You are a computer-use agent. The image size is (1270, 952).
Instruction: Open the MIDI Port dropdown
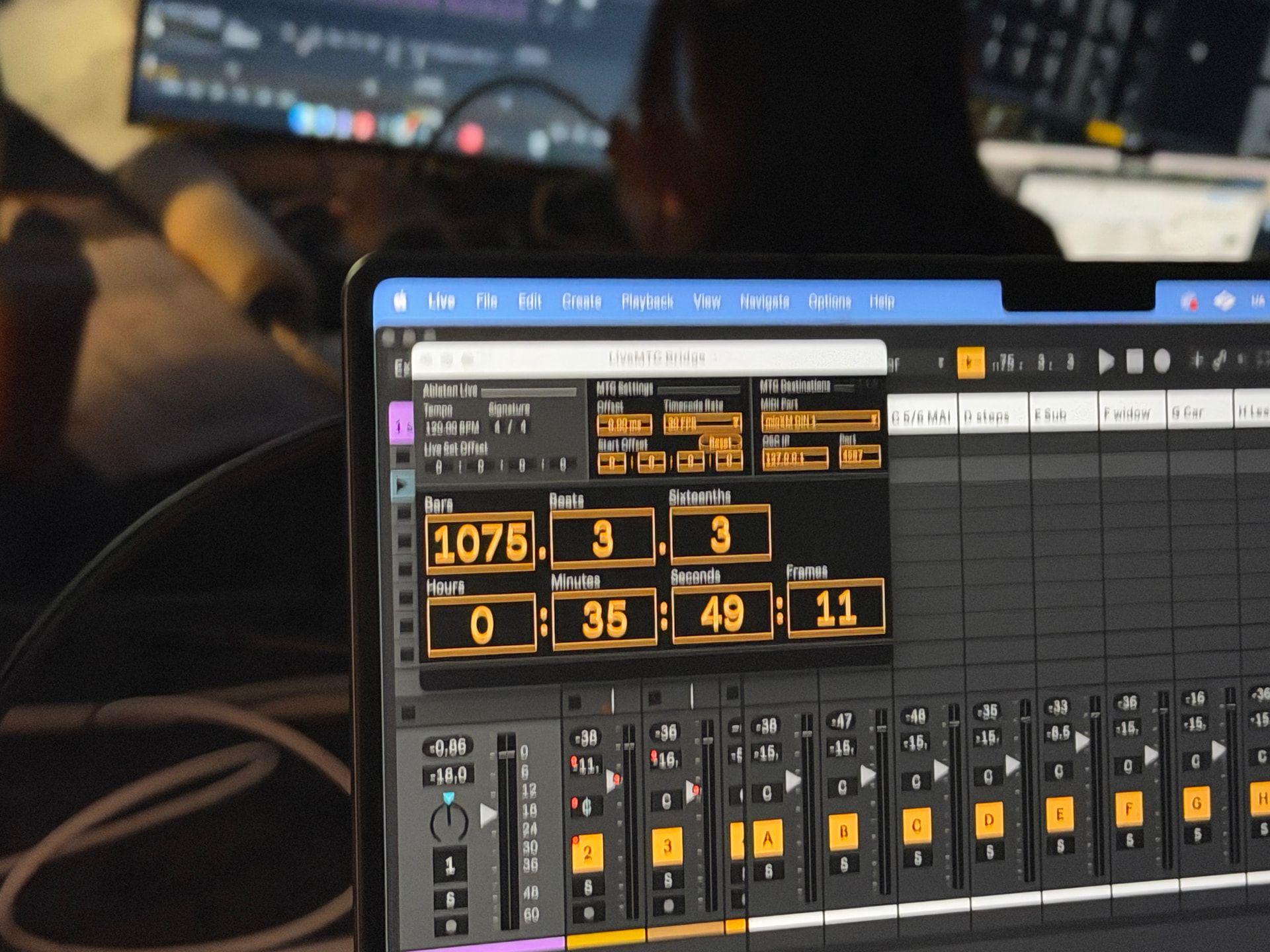pyautogui.click(x=820, y=421)
